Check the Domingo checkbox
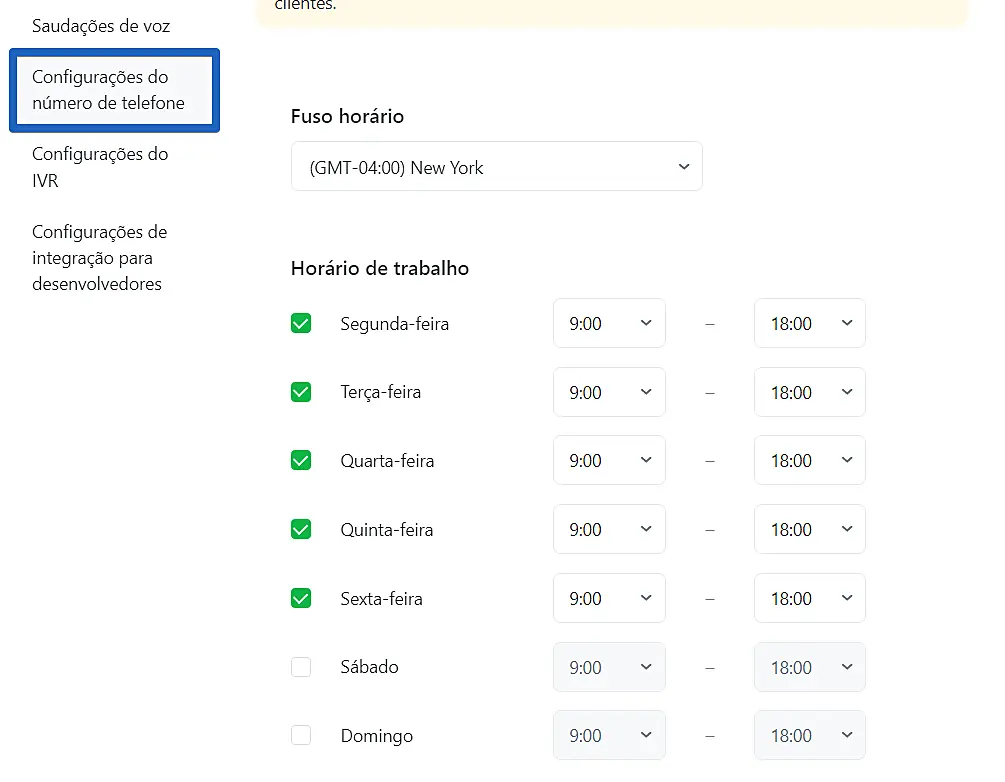 pos(301,736)
